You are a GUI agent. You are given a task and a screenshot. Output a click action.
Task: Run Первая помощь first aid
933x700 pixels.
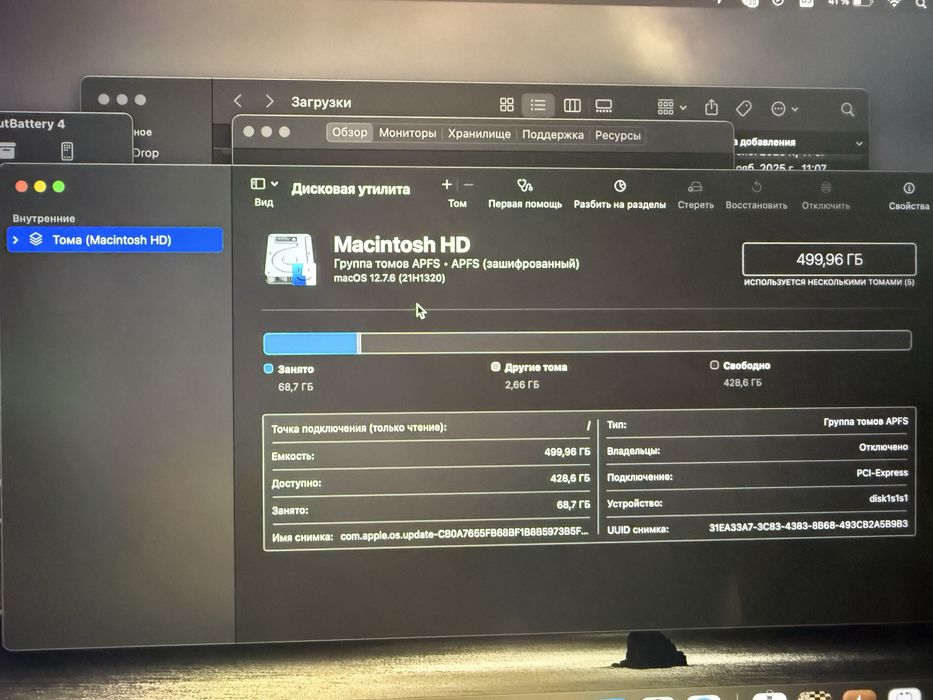[x=525, y=186]
